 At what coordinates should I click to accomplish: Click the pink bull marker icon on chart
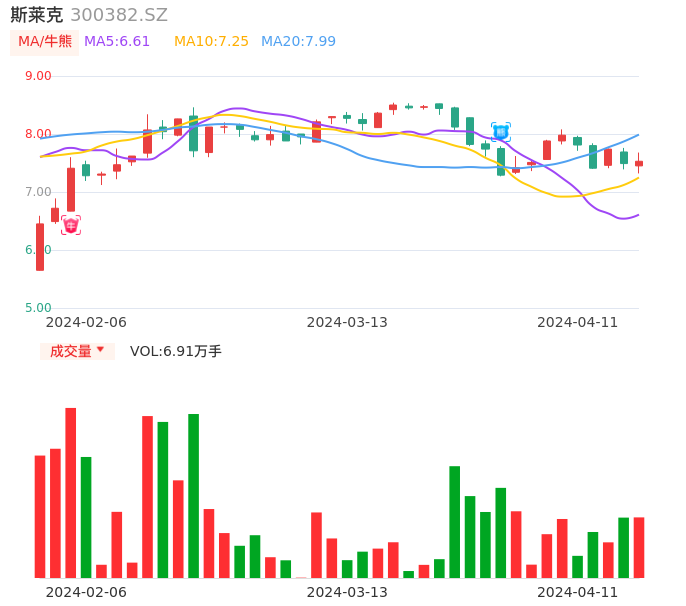[x=71, y=226]
